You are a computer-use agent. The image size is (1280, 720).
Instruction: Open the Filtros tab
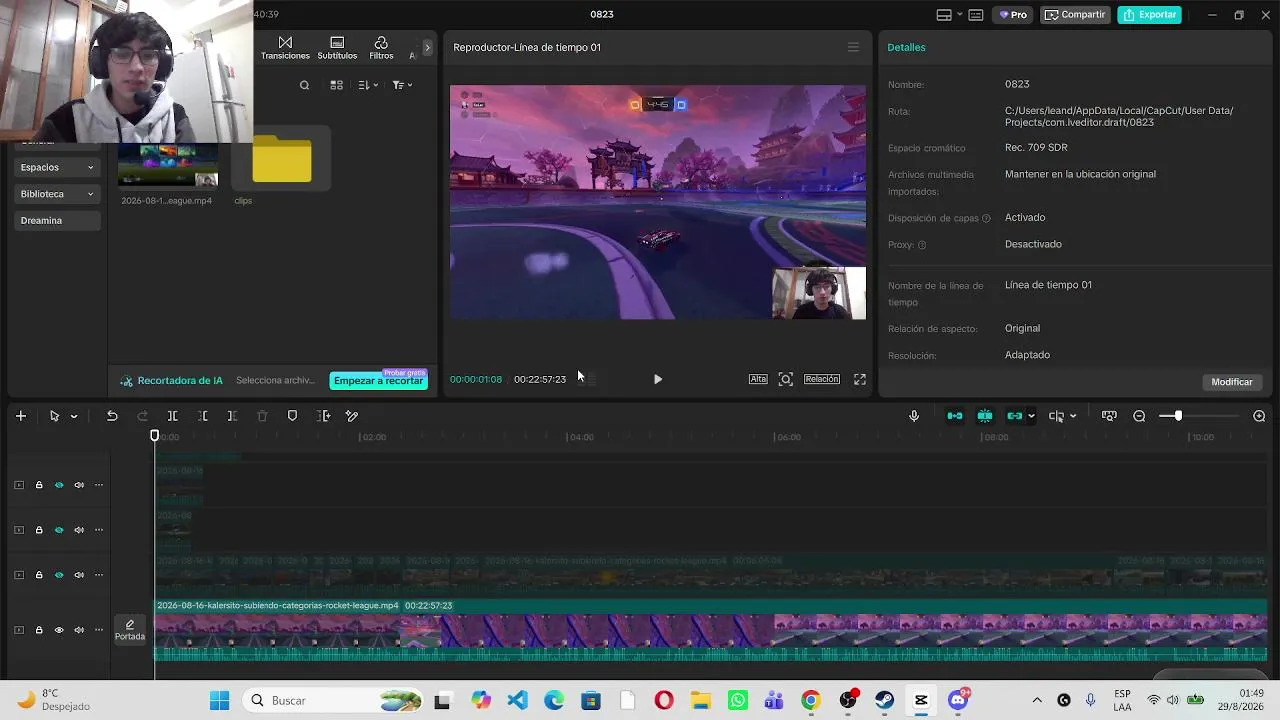pos(381,48)
